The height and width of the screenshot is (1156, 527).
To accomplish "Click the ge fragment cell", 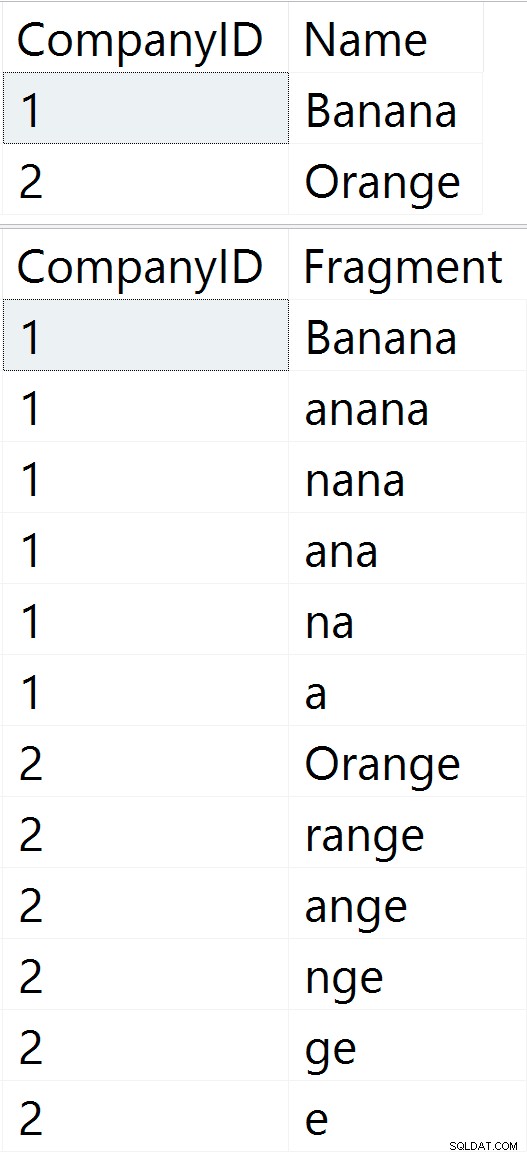I will tap(408, 1045).
